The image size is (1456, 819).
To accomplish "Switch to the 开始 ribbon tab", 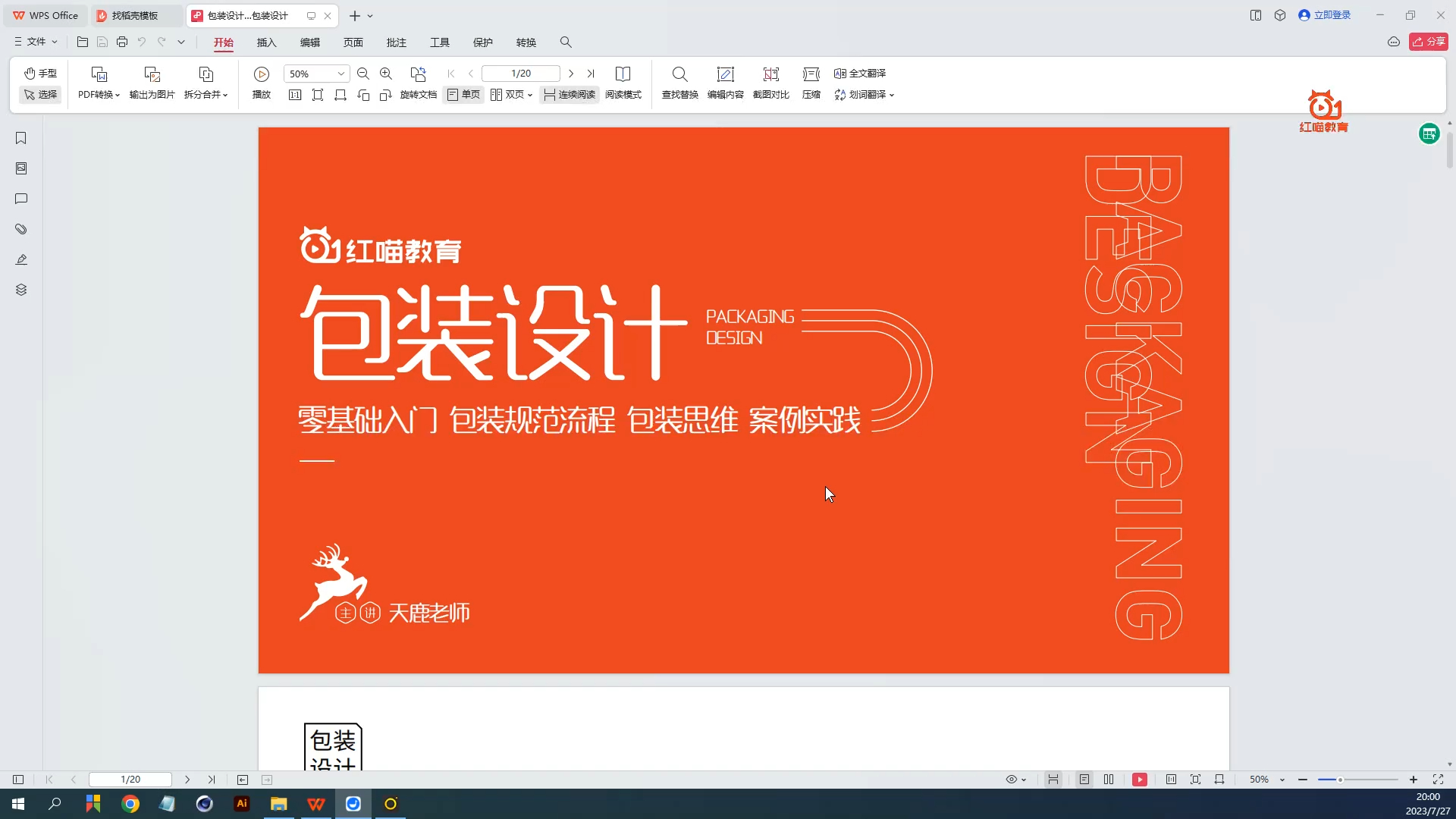I will coord(224,42).
